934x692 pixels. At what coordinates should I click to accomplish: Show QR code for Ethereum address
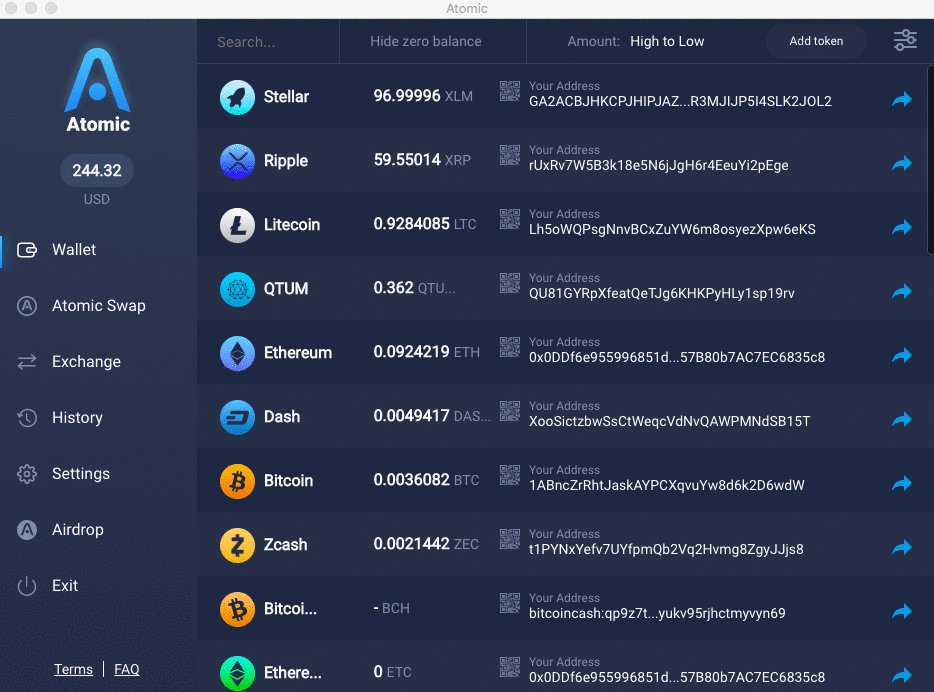[x=509, y=347]
